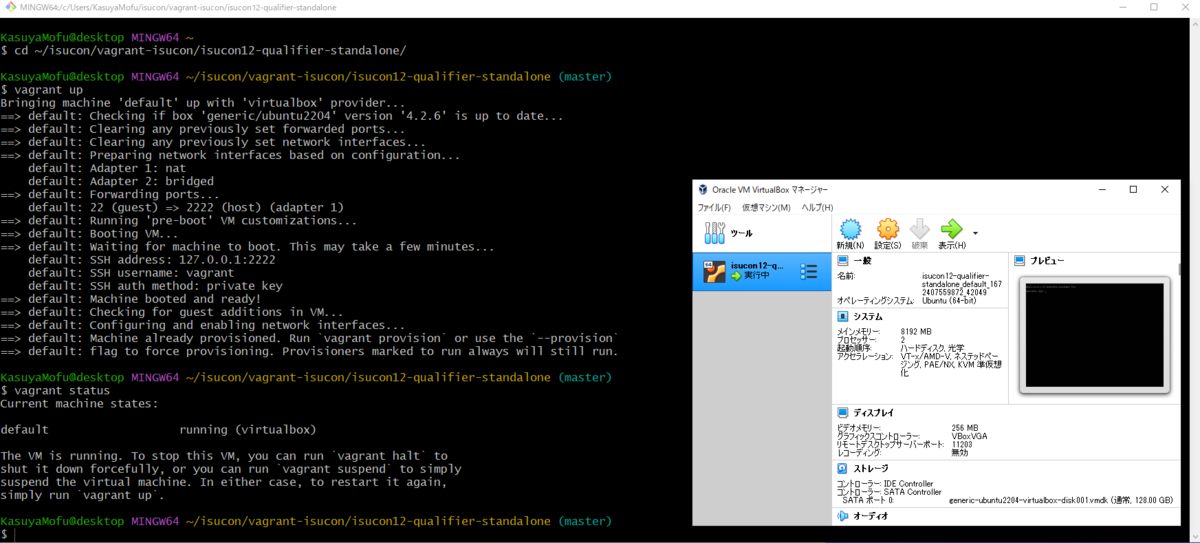Click the Display (ディスプレイ) section icon
This screenshot has width=1200, height=543.
pos(843,412)
